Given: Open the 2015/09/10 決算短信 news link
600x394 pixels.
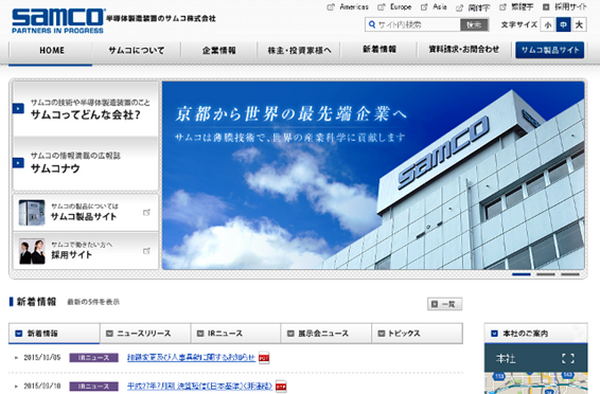Looking at the screenshot, I should click(199, 386).
